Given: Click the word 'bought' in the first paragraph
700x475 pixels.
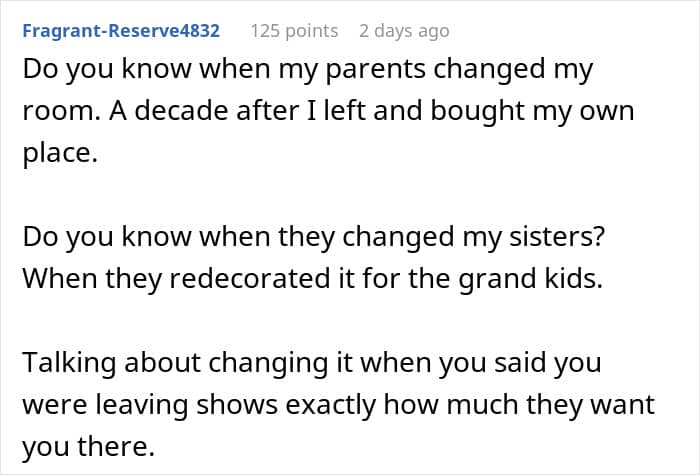Looking at the screenshot, I should [x=477, y=111].
